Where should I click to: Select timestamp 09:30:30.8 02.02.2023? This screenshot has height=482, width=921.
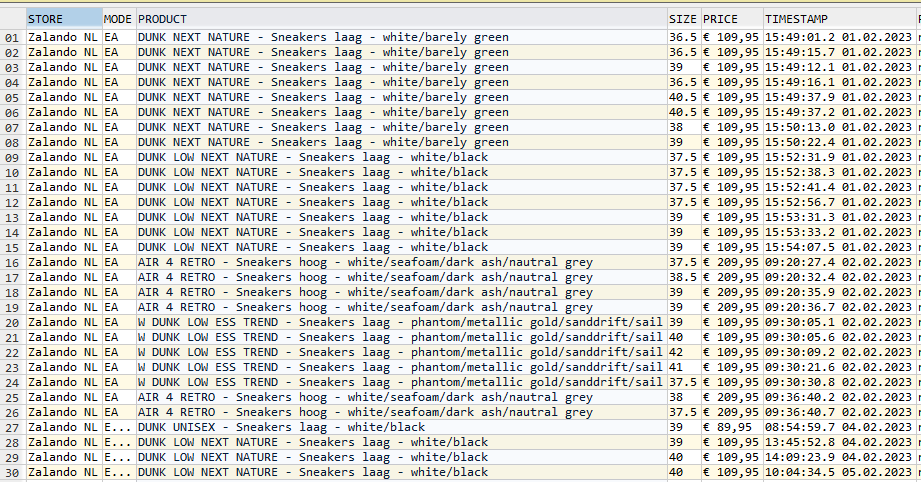(x=840, y=382)
